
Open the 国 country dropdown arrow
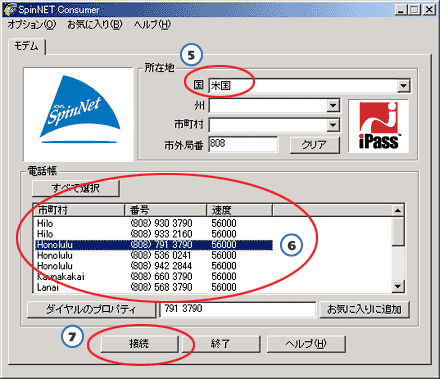[403, 86]
